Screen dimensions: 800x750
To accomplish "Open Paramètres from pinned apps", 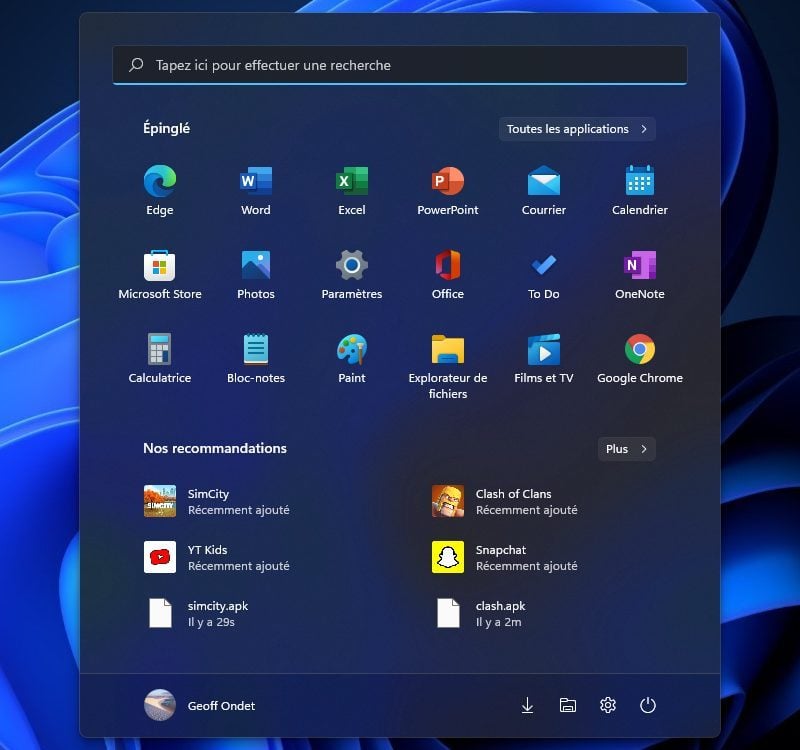I will tap(352, 274).
